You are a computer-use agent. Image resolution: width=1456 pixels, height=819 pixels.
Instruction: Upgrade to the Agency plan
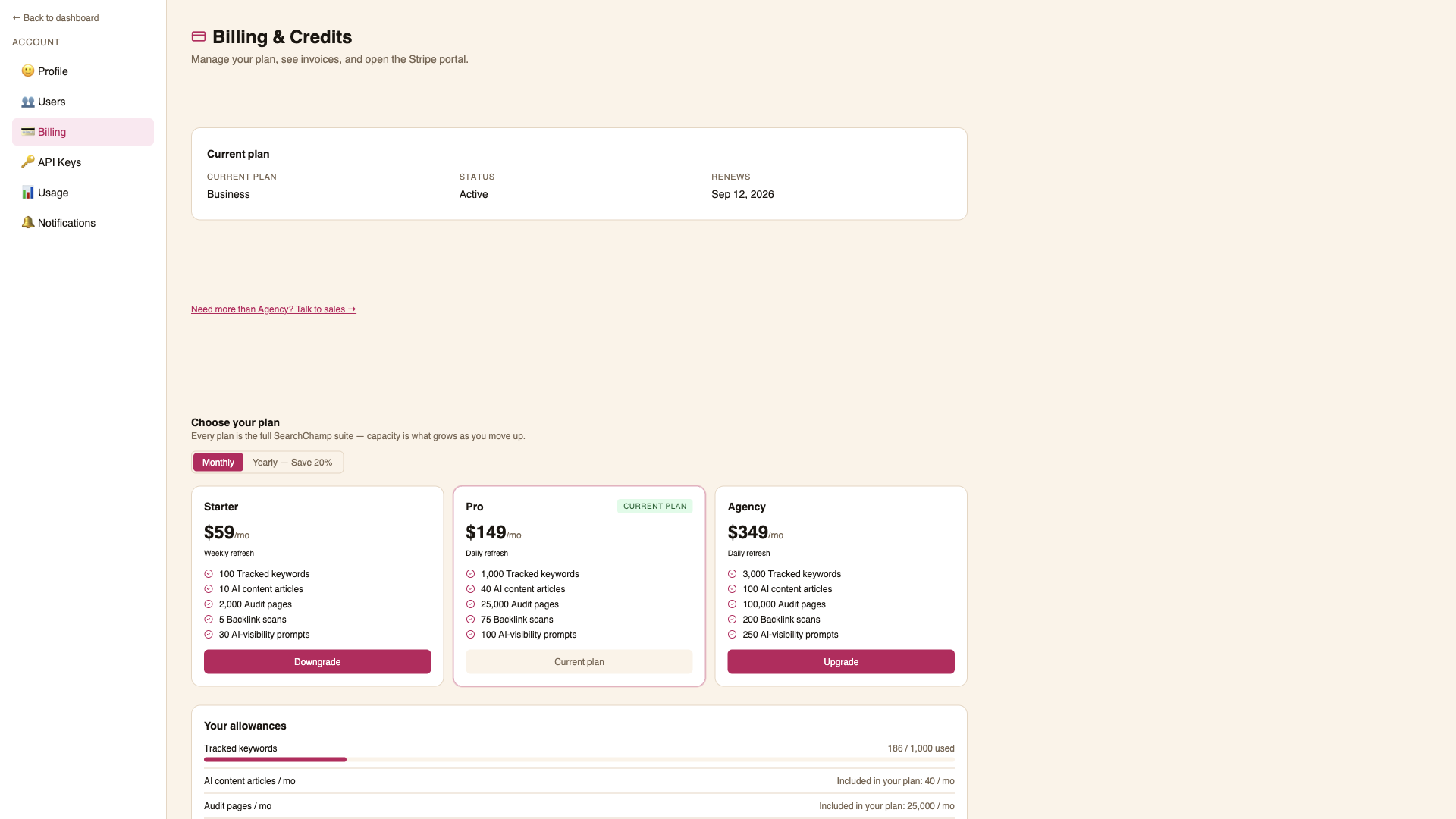[x=841, y=662]
